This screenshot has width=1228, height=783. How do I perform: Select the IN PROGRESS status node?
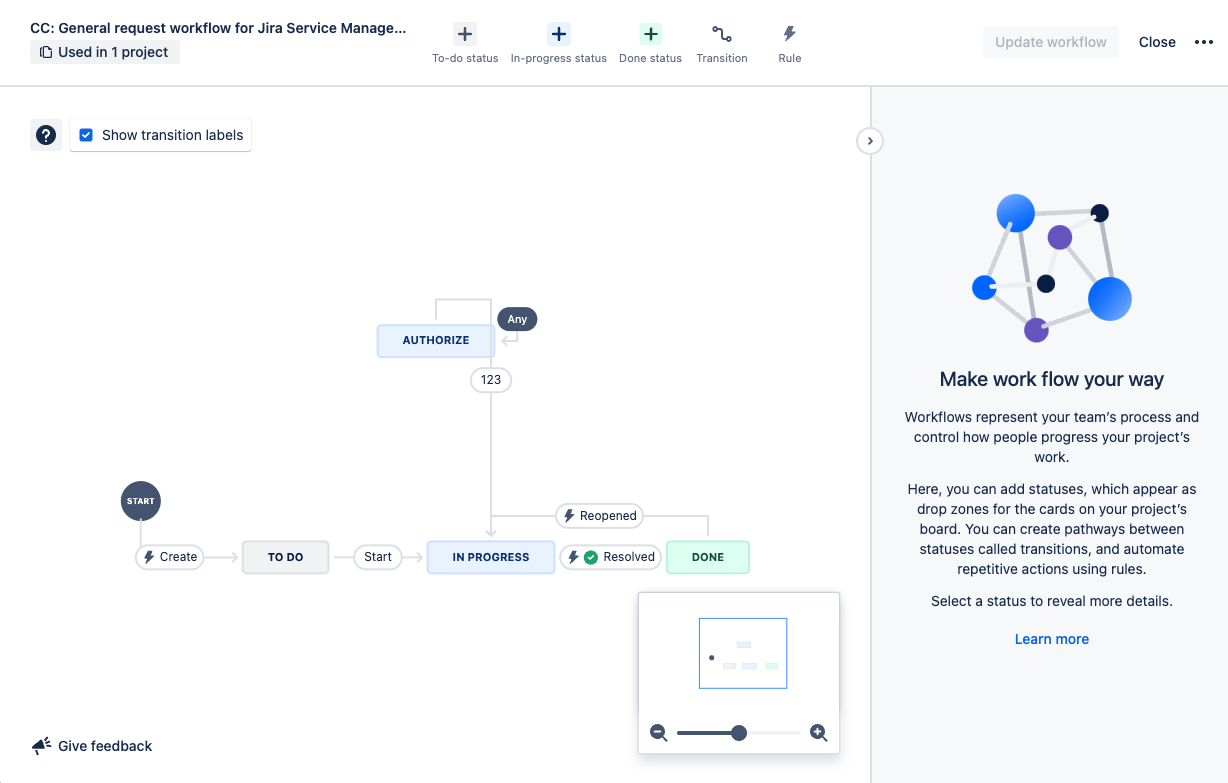pyautogui.click(x=491, y=557)
